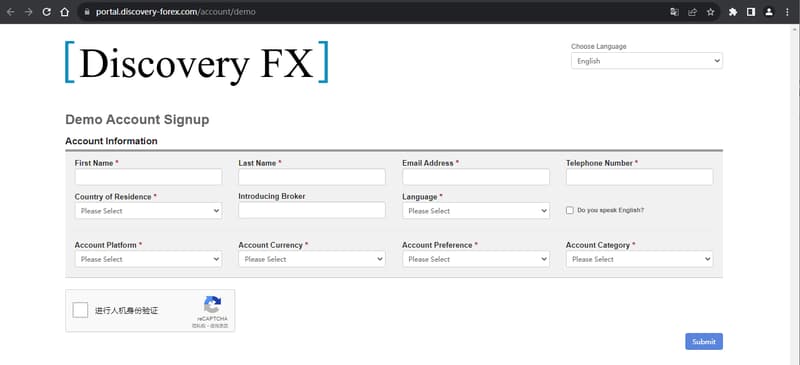Image resolution: width=800 pixels, height=365 pixels.
Task: Click the Discovery FX logo
Action: pos(196,62)
